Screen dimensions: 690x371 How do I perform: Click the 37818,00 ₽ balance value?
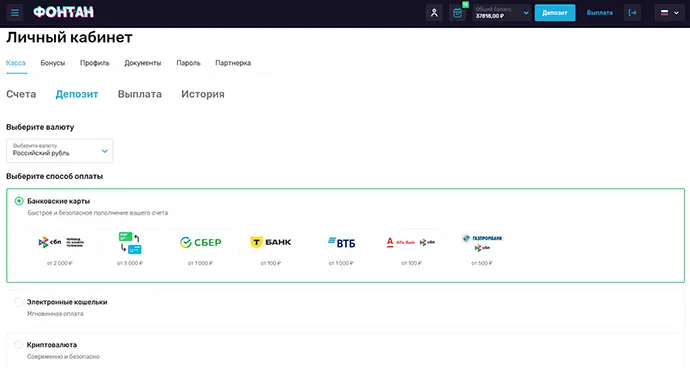(490, 16)
